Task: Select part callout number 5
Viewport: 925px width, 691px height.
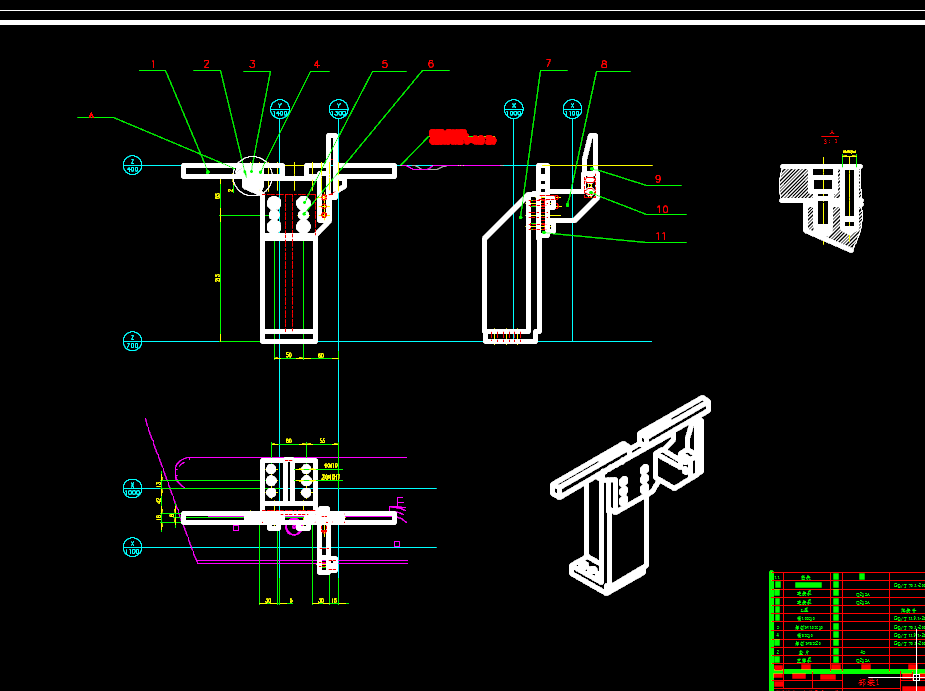Action: (x=385, y=64)
